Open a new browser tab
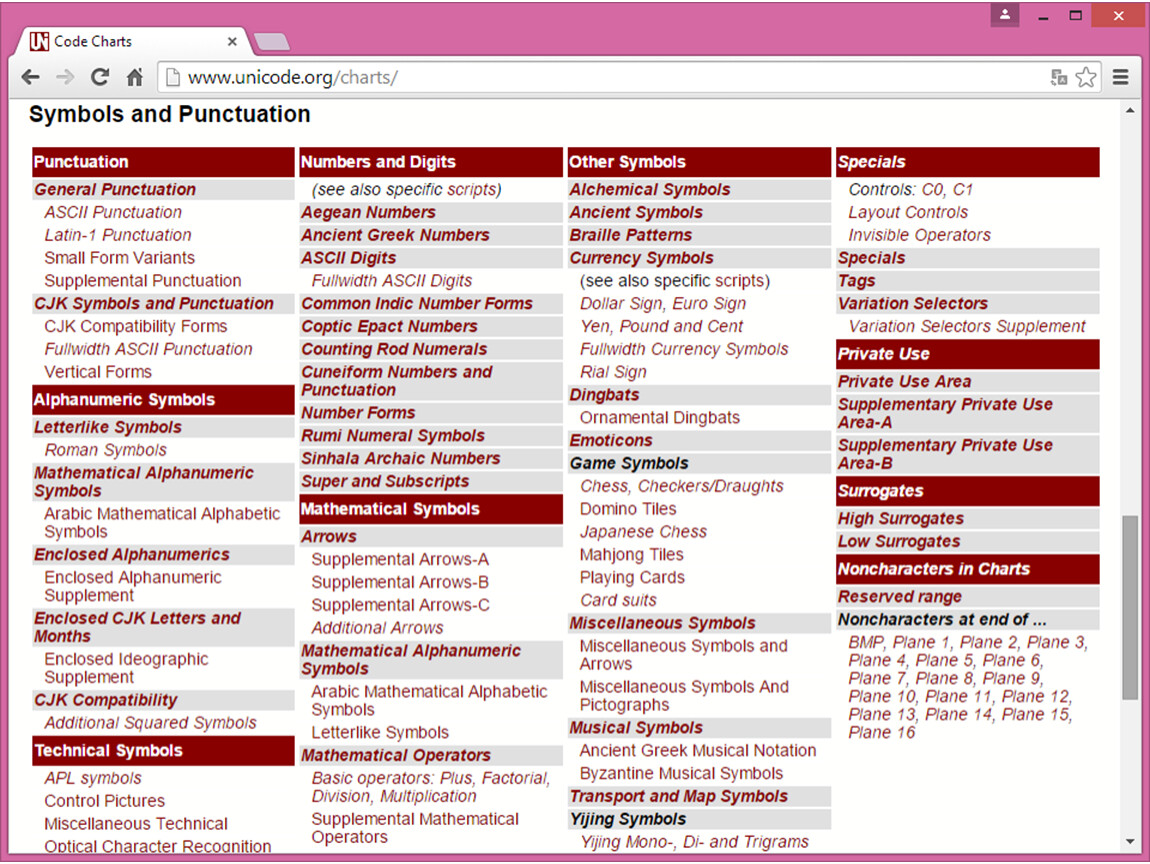This screenshot has width=1150, height=864. coord(272,42)
